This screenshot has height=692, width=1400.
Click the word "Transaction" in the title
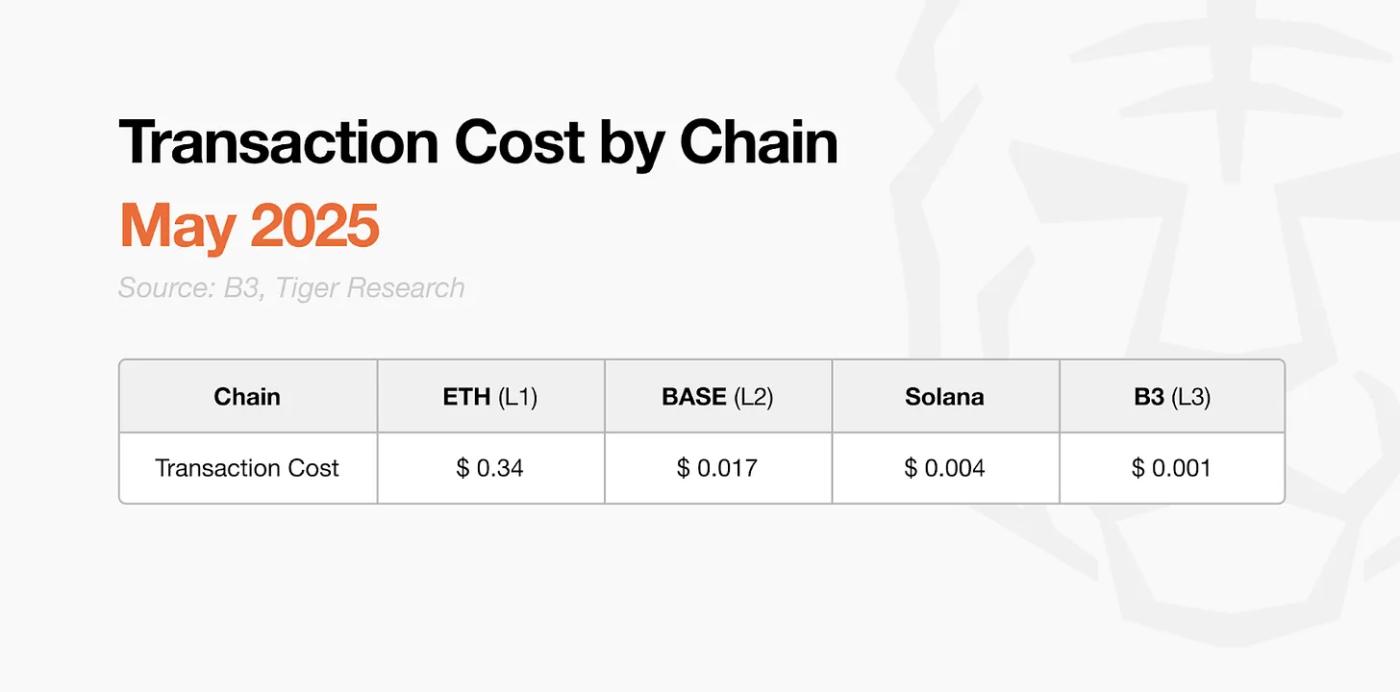[x=278, y=142]
